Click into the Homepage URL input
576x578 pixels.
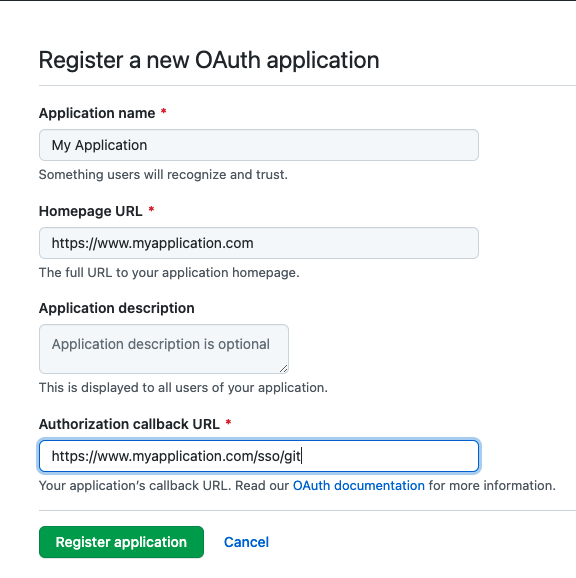pos(259,243)
